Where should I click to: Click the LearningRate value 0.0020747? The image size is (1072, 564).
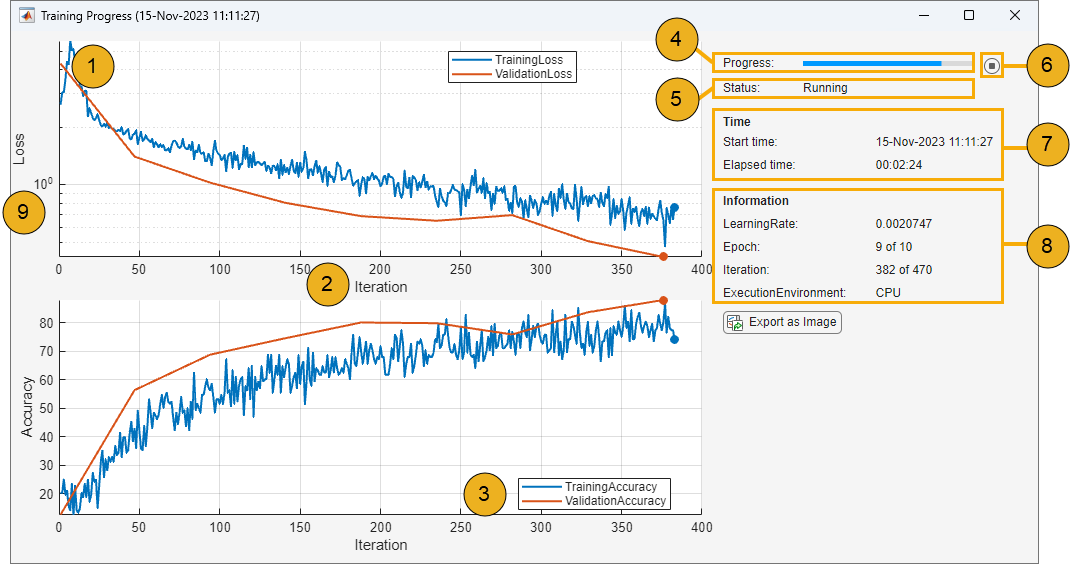click(903, 224)
